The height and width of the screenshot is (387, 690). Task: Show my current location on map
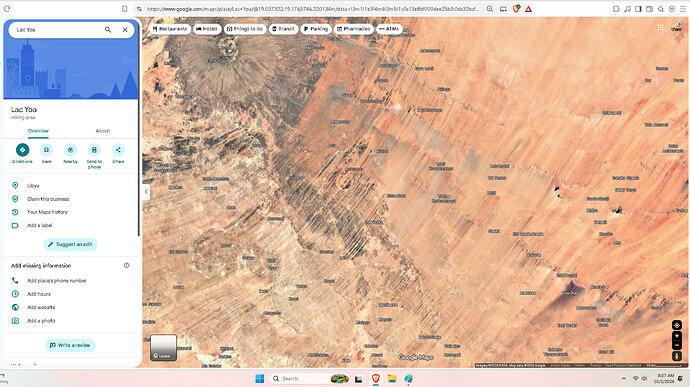click(677, 325)
